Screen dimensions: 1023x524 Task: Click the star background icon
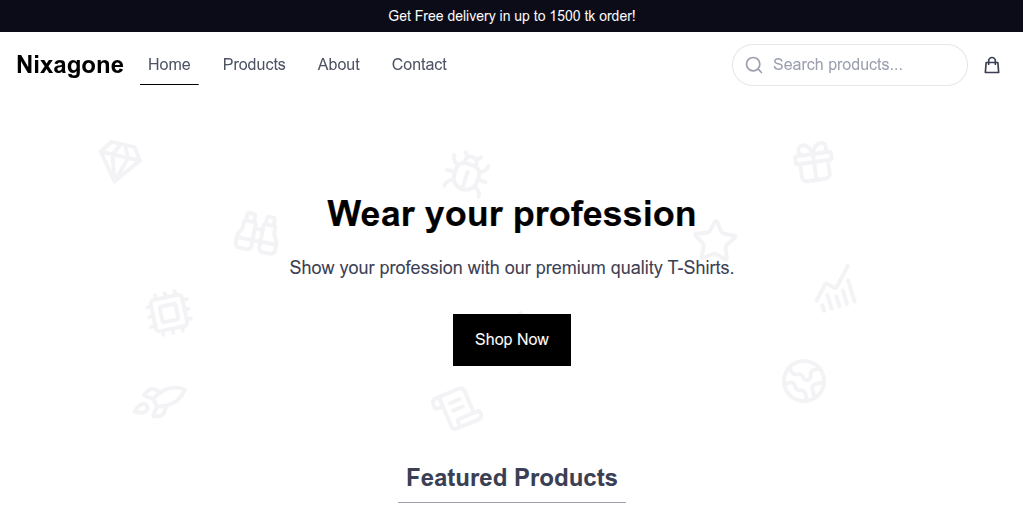tap(715, 240)
